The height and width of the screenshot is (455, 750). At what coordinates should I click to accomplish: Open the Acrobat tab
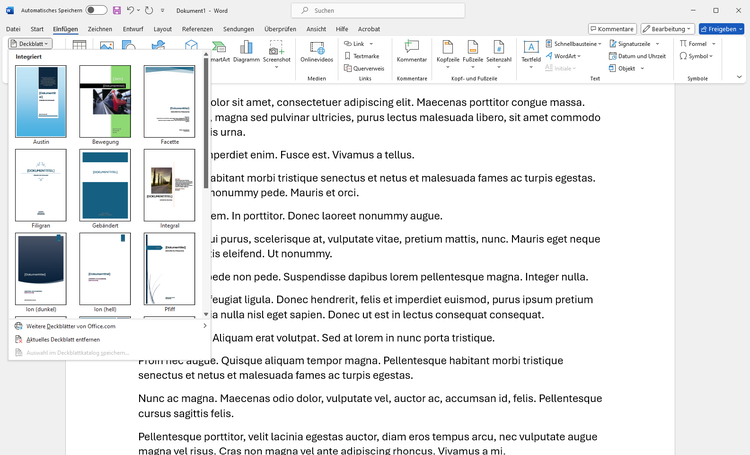[x=369, y=29]
